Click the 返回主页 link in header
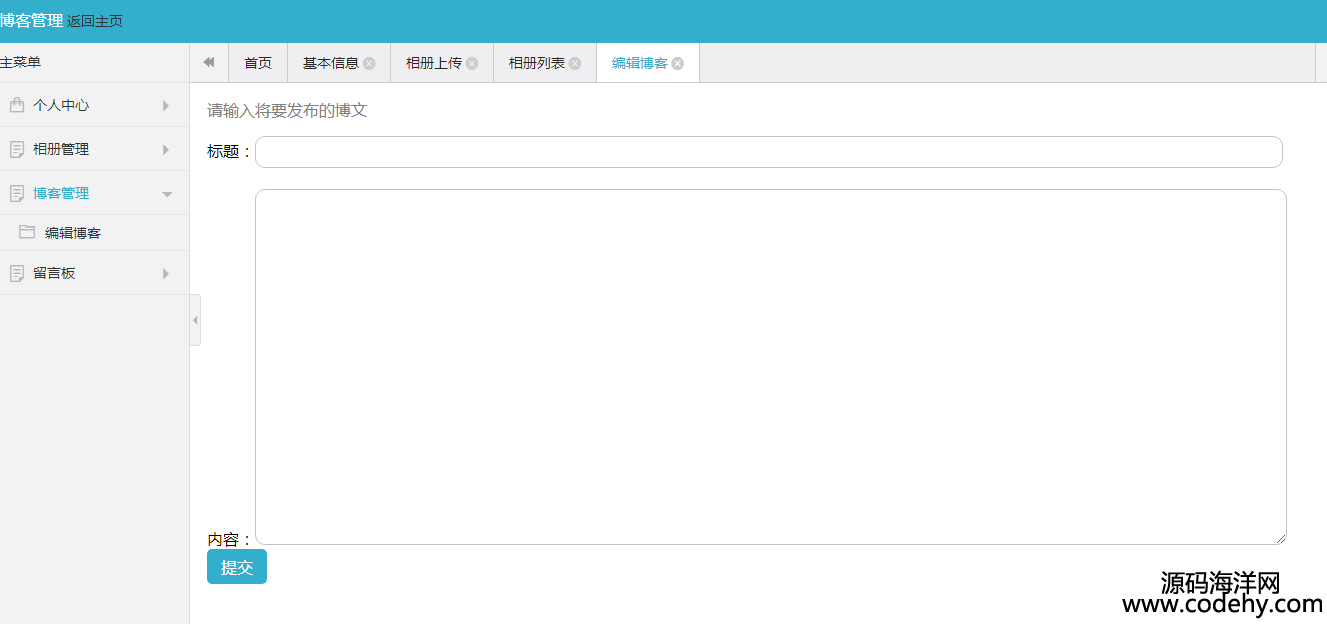The height and width of the screenshot is (624, 1327). tap(95, 21)
